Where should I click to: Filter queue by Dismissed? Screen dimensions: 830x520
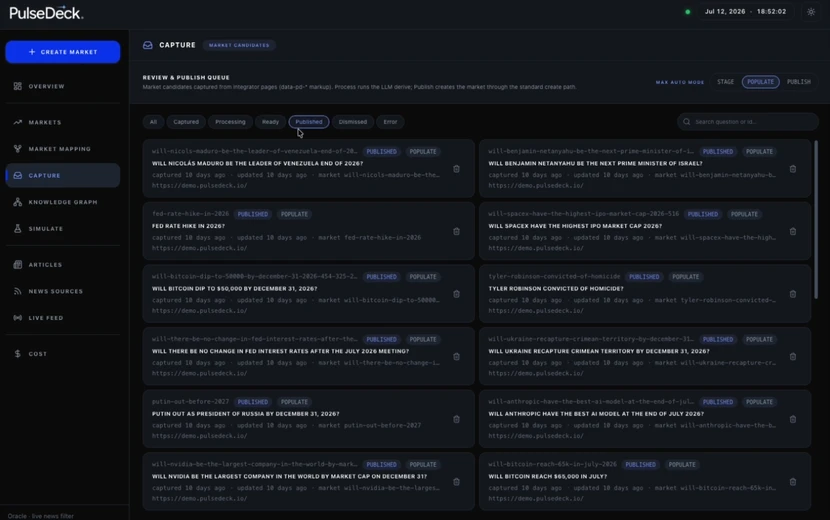pos(353,122)
